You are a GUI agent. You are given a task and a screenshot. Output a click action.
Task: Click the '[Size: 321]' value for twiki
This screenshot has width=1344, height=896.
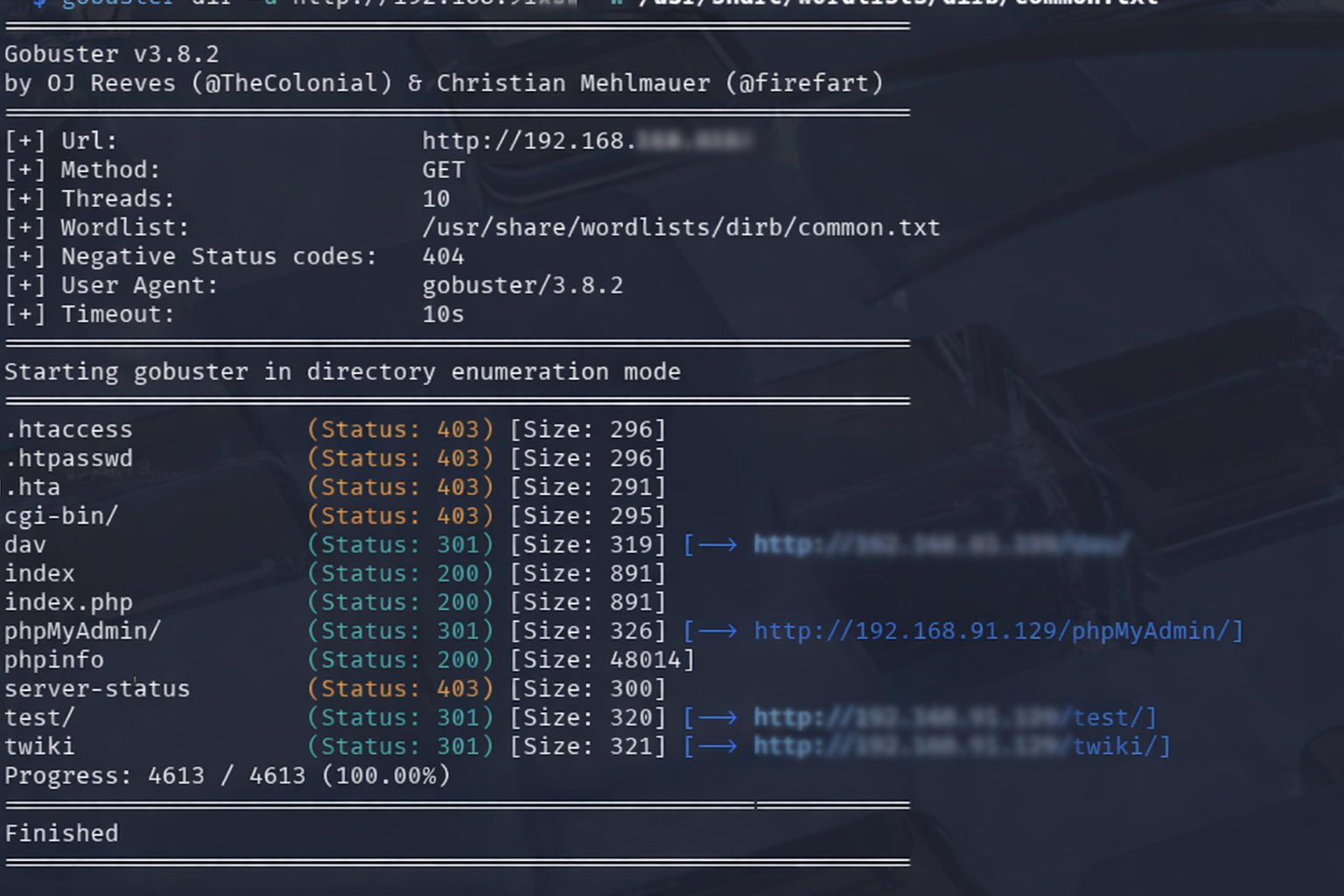coord(588,746)
